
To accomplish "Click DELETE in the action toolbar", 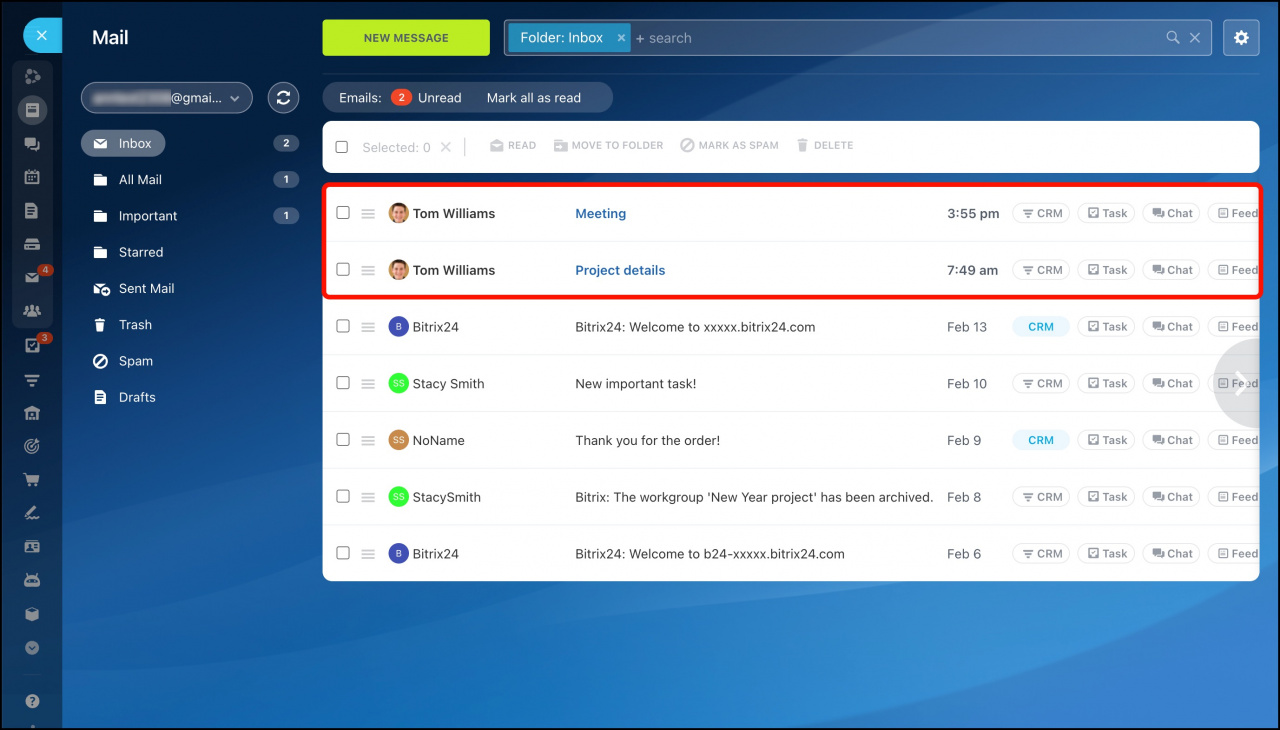I will point(825,146).
